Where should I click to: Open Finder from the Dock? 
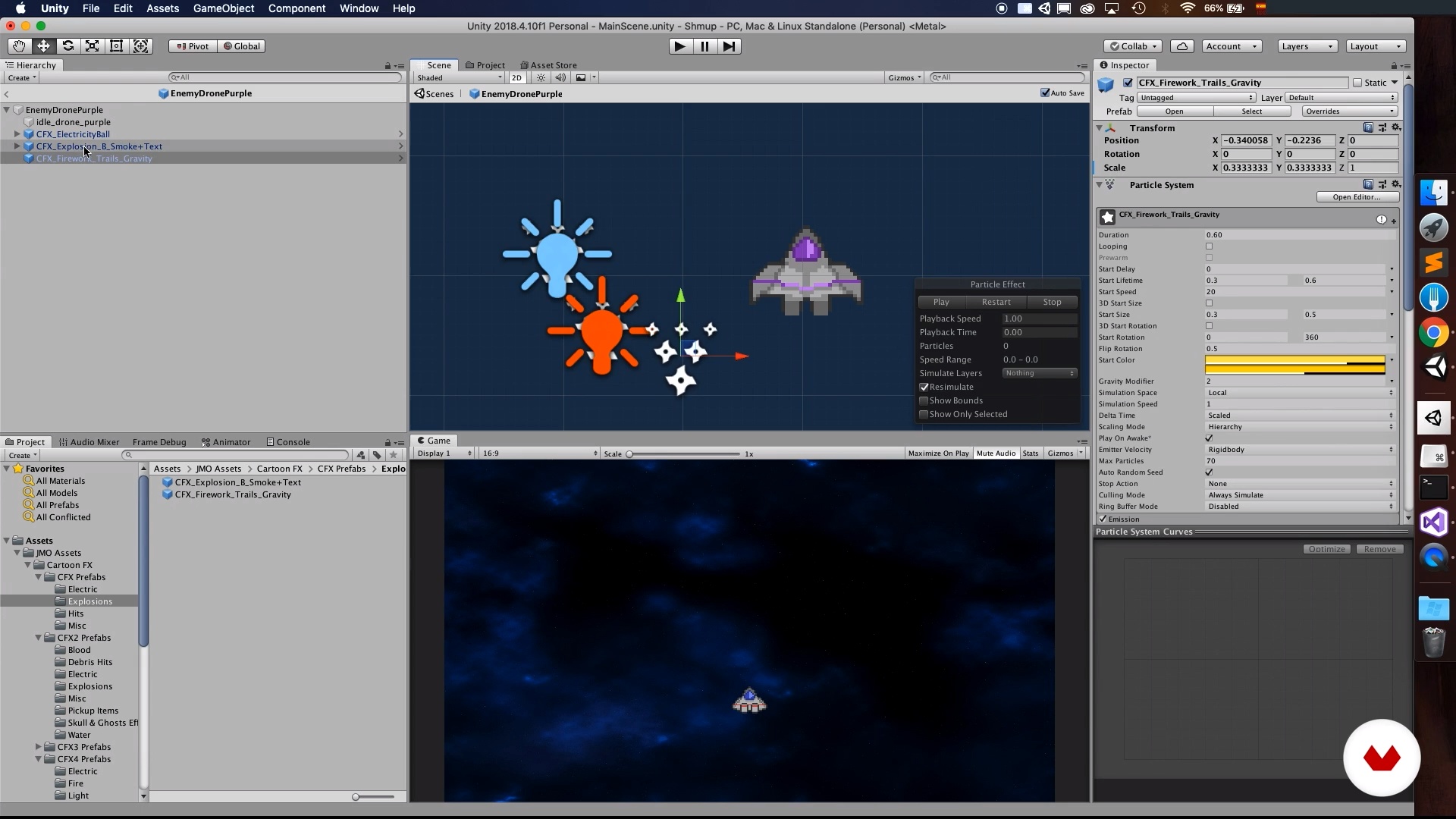point(1433,193)
